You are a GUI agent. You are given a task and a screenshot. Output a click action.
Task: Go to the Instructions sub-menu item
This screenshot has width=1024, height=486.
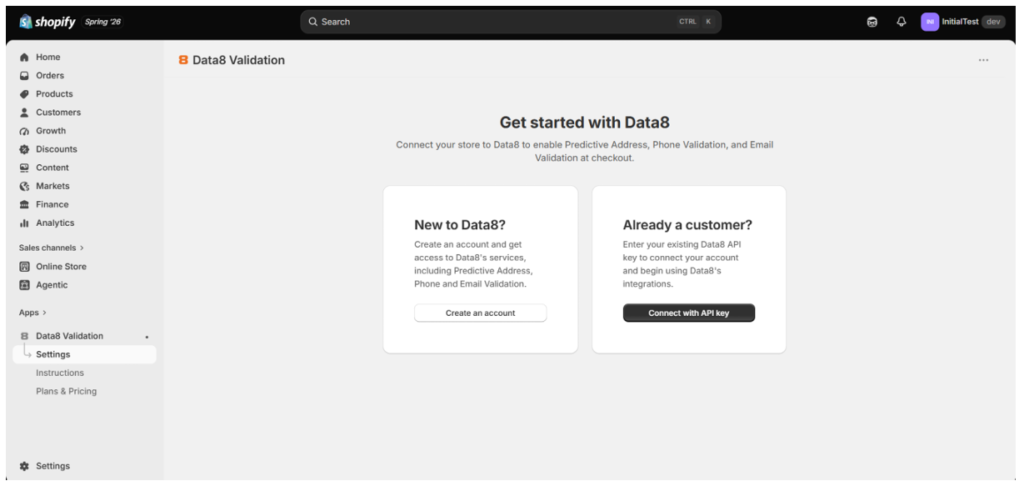pos(60,372)
